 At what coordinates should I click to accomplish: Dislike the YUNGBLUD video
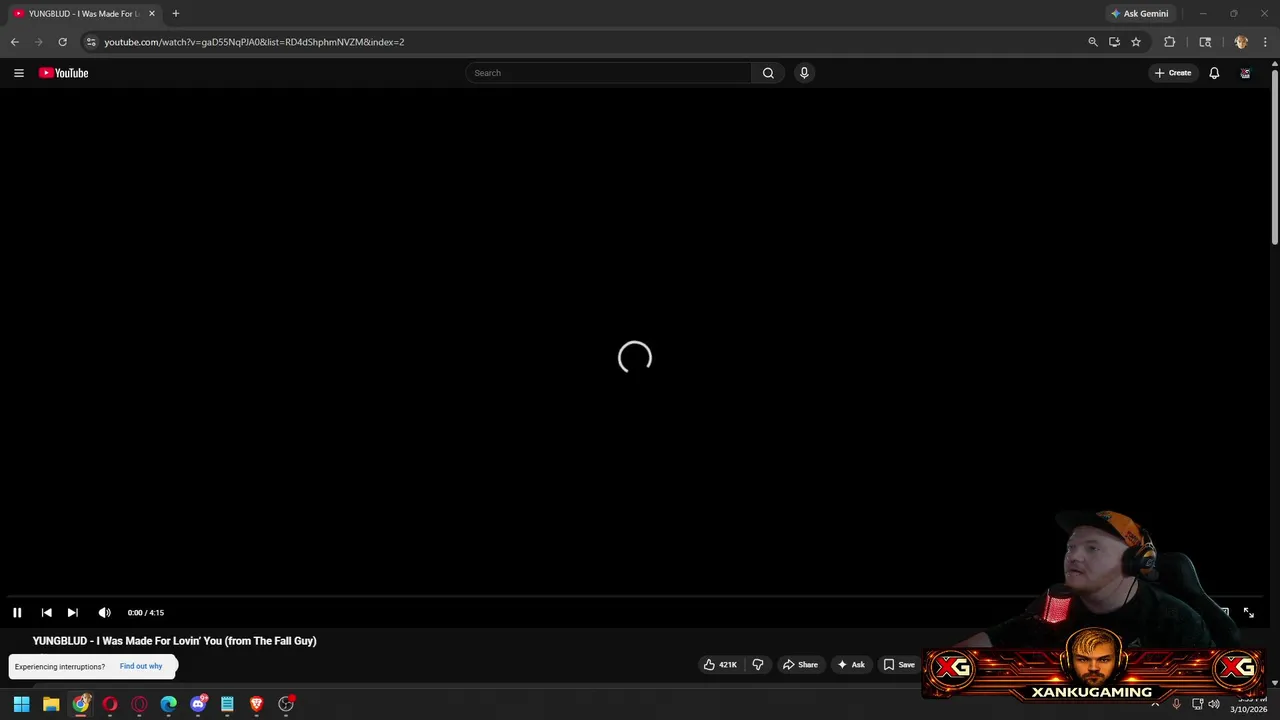click(758, 665)
